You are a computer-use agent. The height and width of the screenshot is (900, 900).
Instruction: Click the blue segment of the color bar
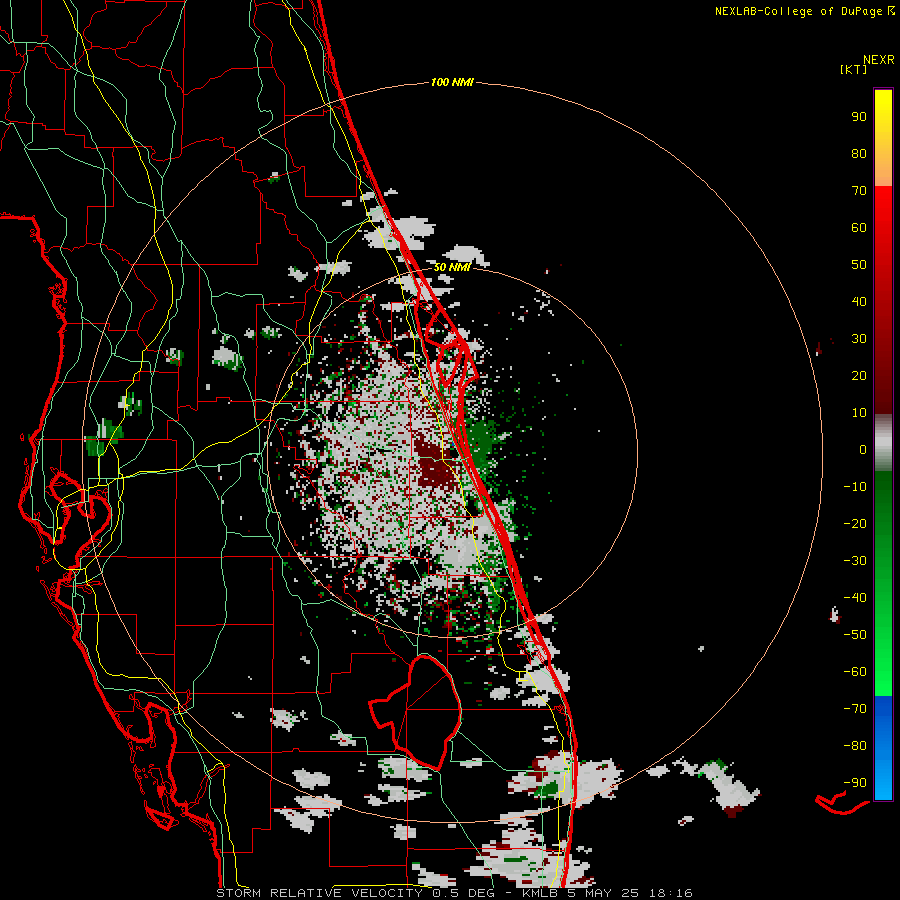pos(883,747)
